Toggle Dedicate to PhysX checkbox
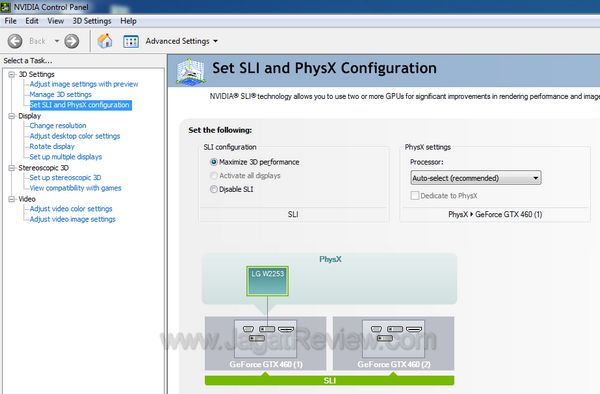600x394 pixels. (x=415, y=195)
